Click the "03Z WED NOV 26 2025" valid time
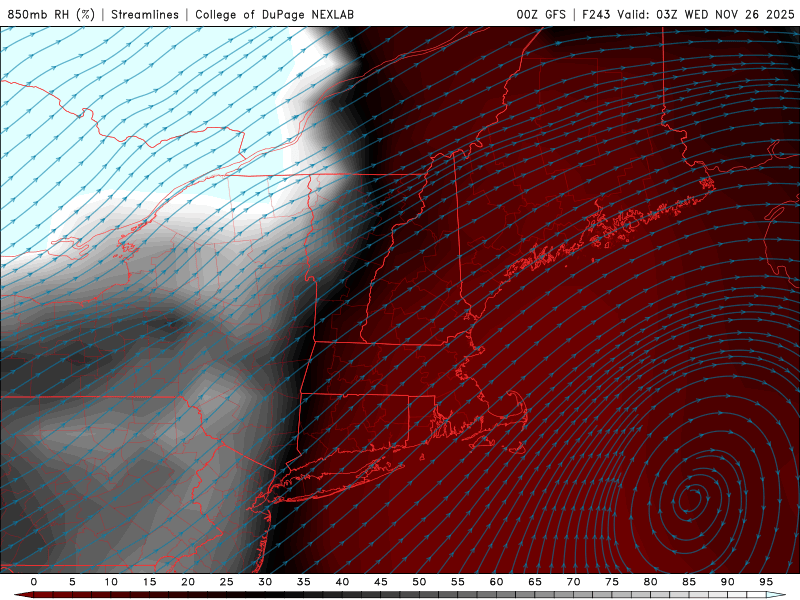This screenshot has width=800, height=600. coord(725,14)
